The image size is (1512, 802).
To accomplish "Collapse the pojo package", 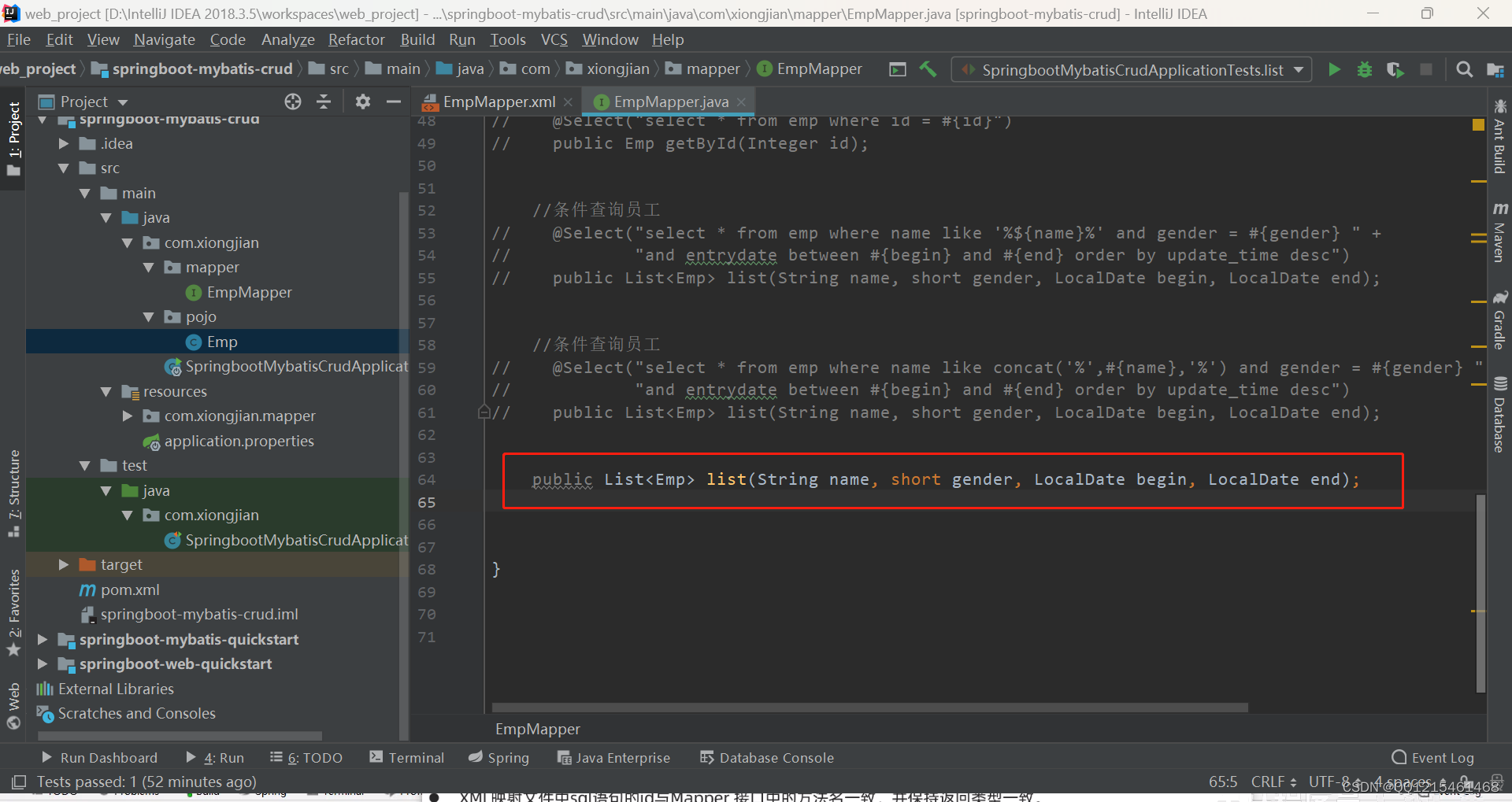I will (149, 317).
